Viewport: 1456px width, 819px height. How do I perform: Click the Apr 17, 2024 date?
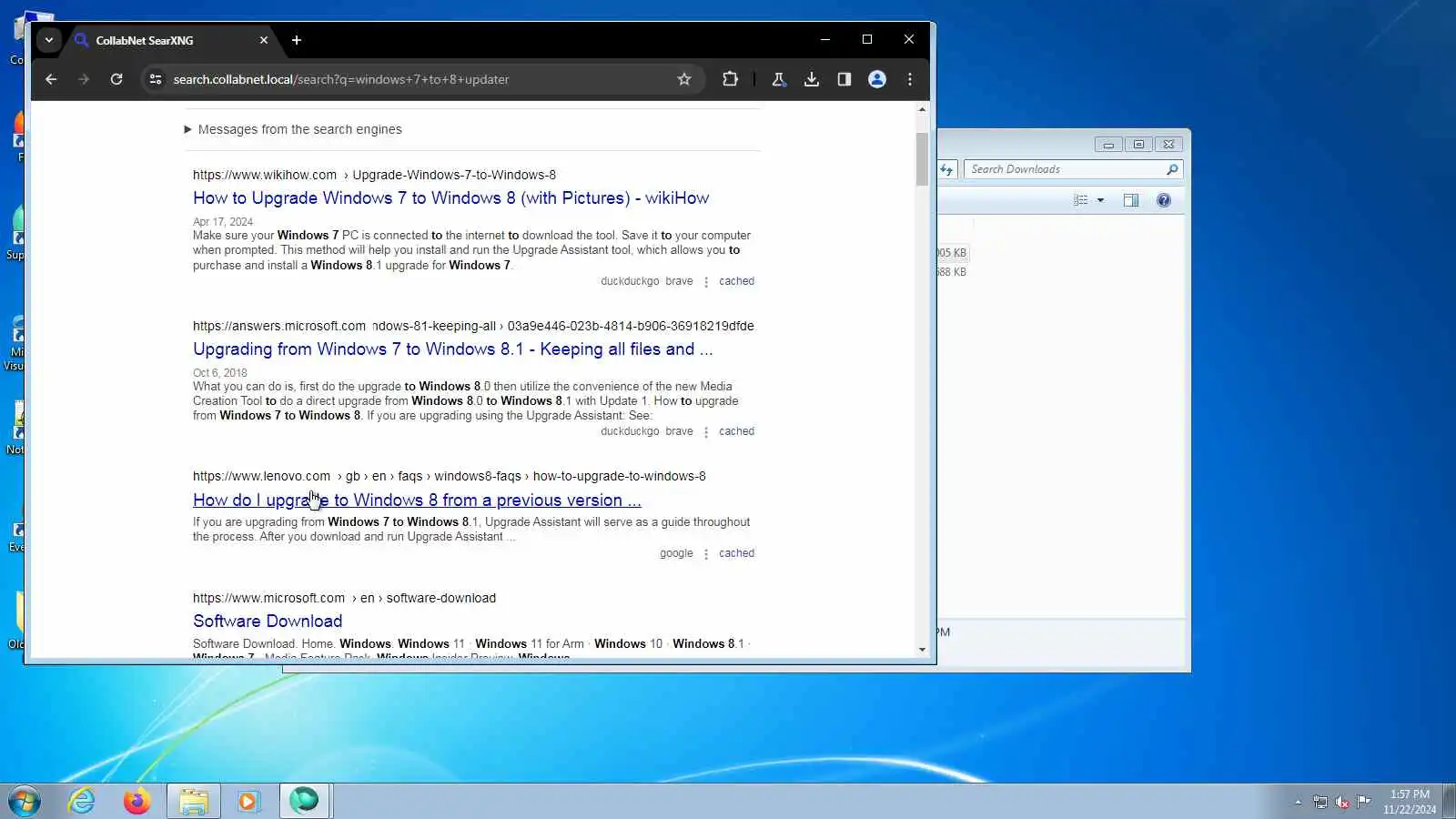point(223,222)
